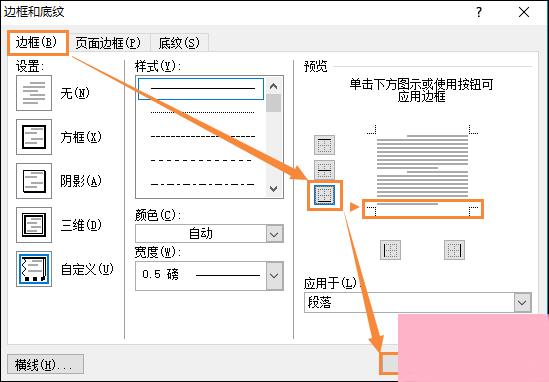The height and width of the screenshot is (382, 549).
Task: Click the ? help button in title bar
Action: click(x=479, y=12)
